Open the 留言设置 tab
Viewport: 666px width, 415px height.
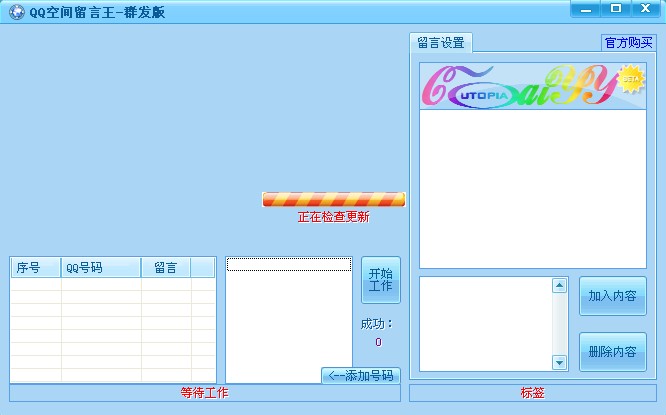pos(441,43)
